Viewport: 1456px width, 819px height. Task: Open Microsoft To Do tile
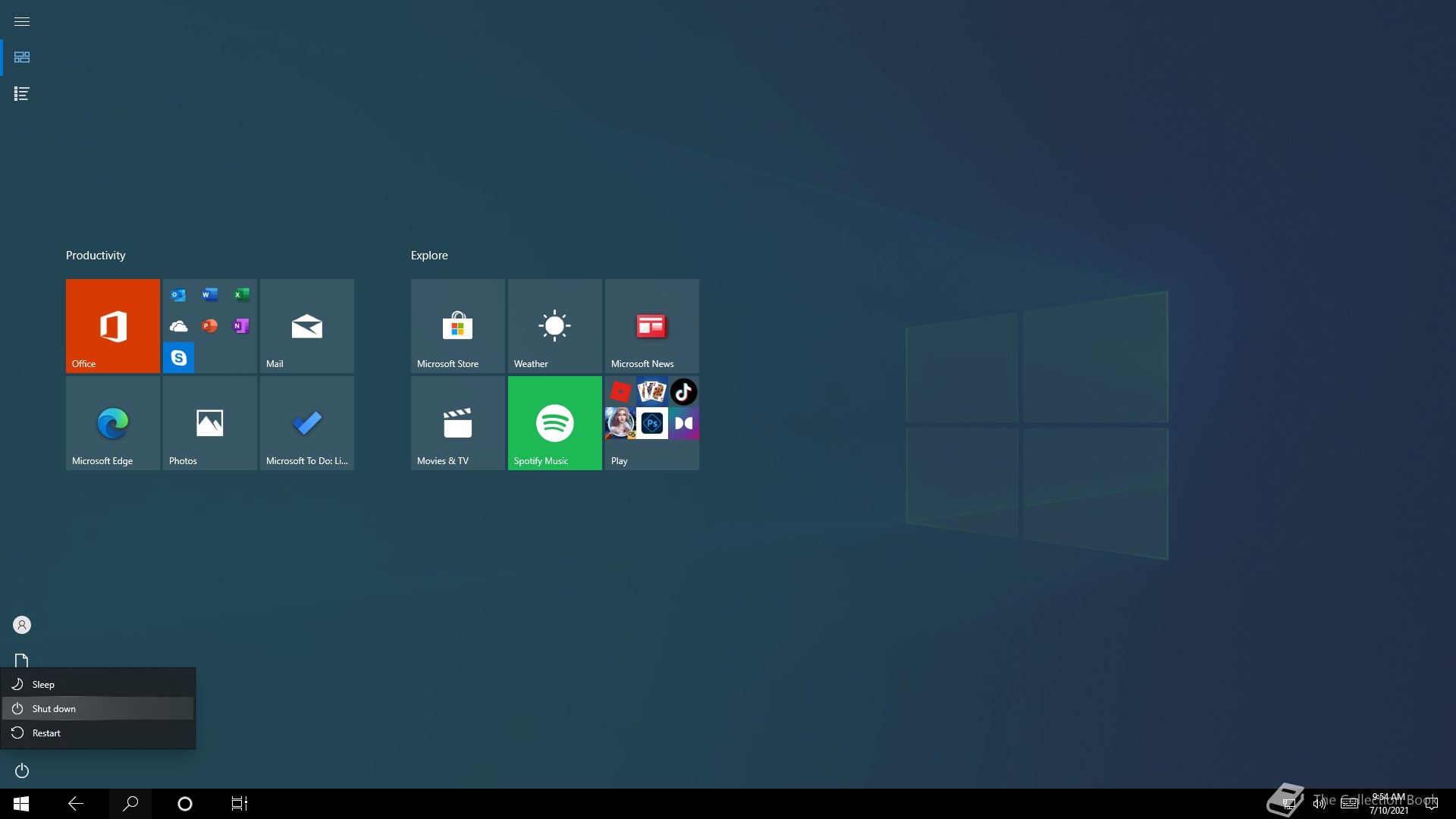point(306,422)
